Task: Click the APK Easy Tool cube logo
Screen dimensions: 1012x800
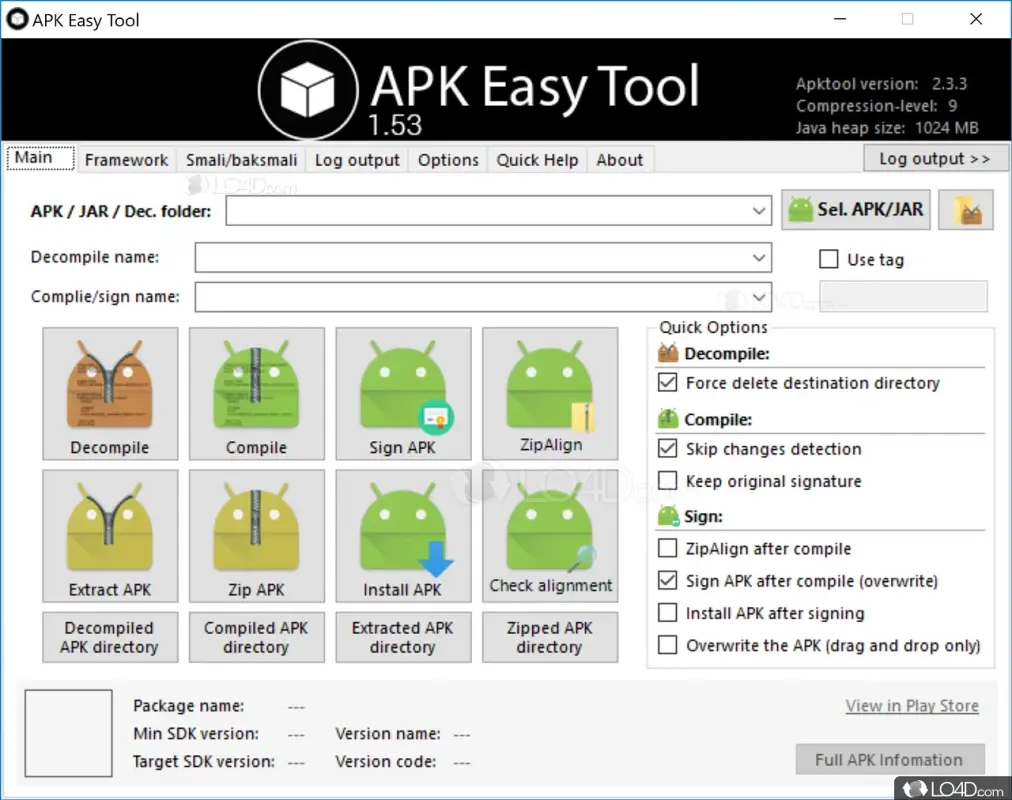Action: click(x=309, y=90)
